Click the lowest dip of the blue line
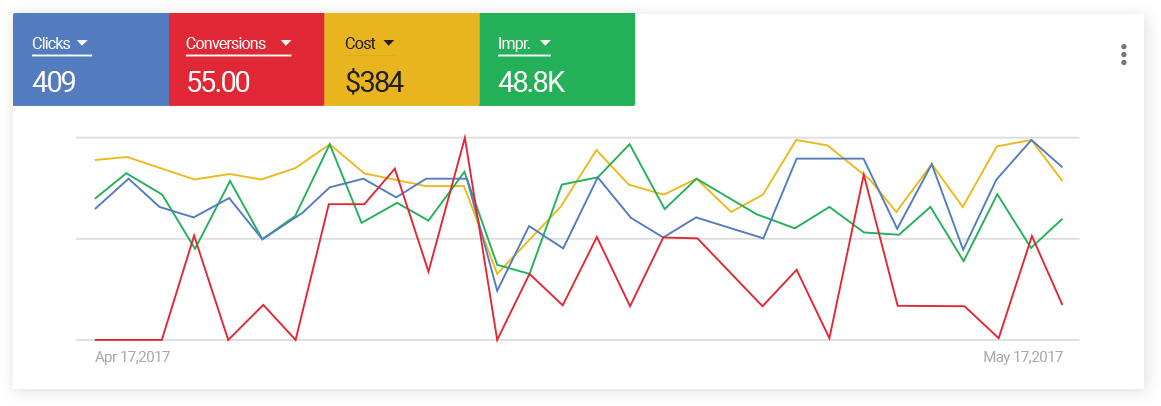This screenshot has width=1161, height=406. click(497, 291)
